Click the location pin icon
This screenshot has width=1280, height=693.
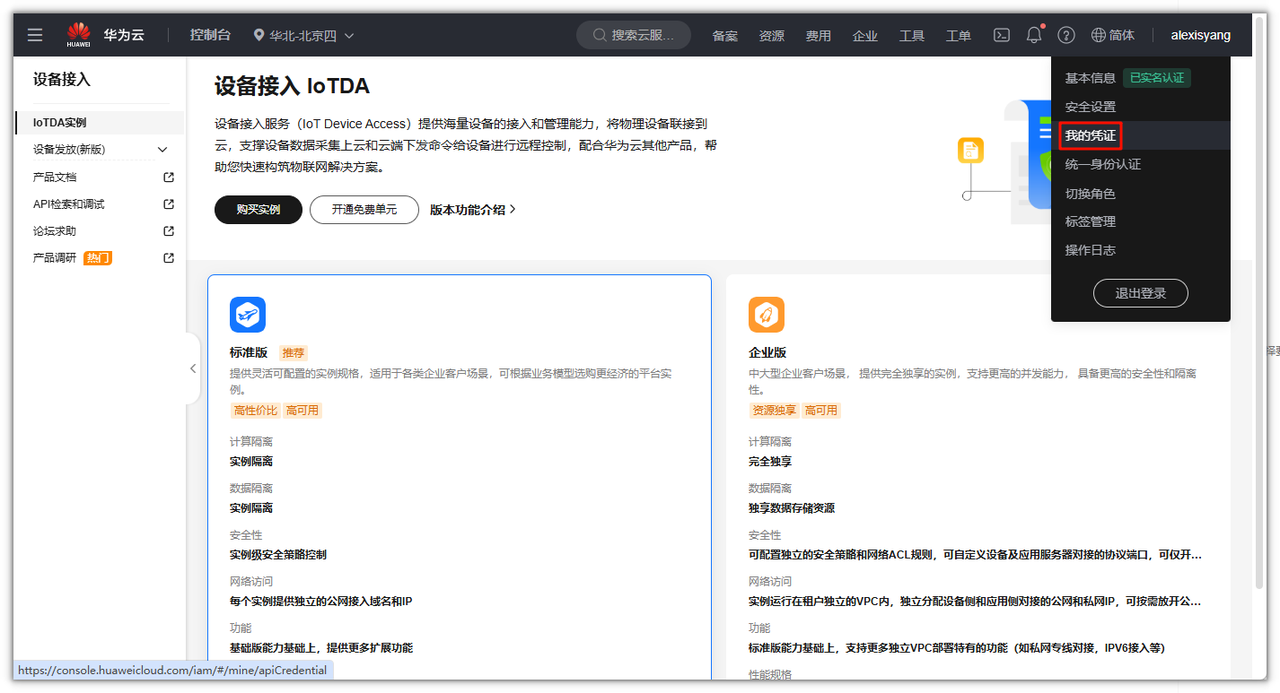259,35
